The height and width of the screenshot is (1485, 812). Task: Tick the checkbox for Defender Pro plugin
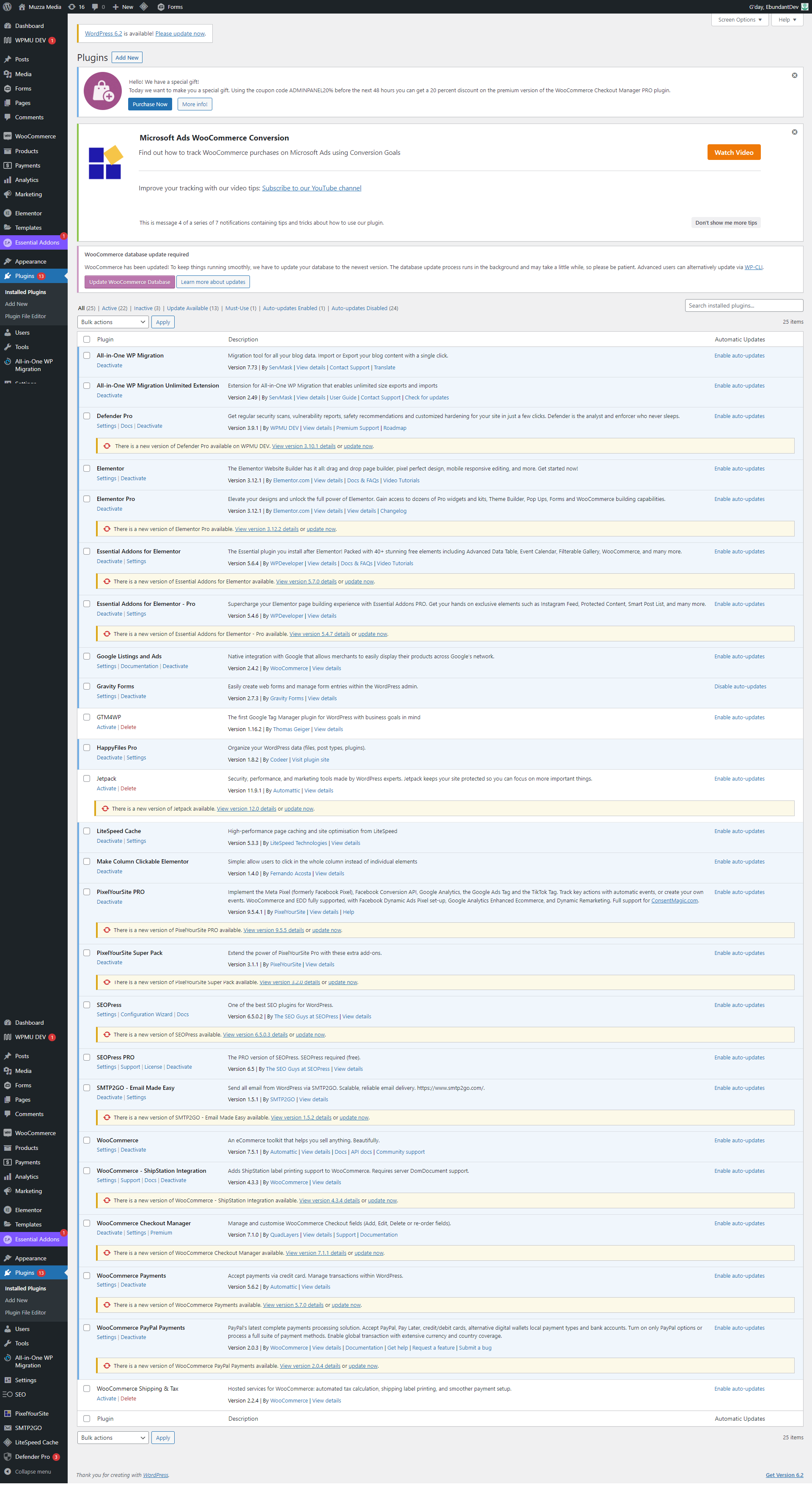pyautogui.click(x=86, y=415)
